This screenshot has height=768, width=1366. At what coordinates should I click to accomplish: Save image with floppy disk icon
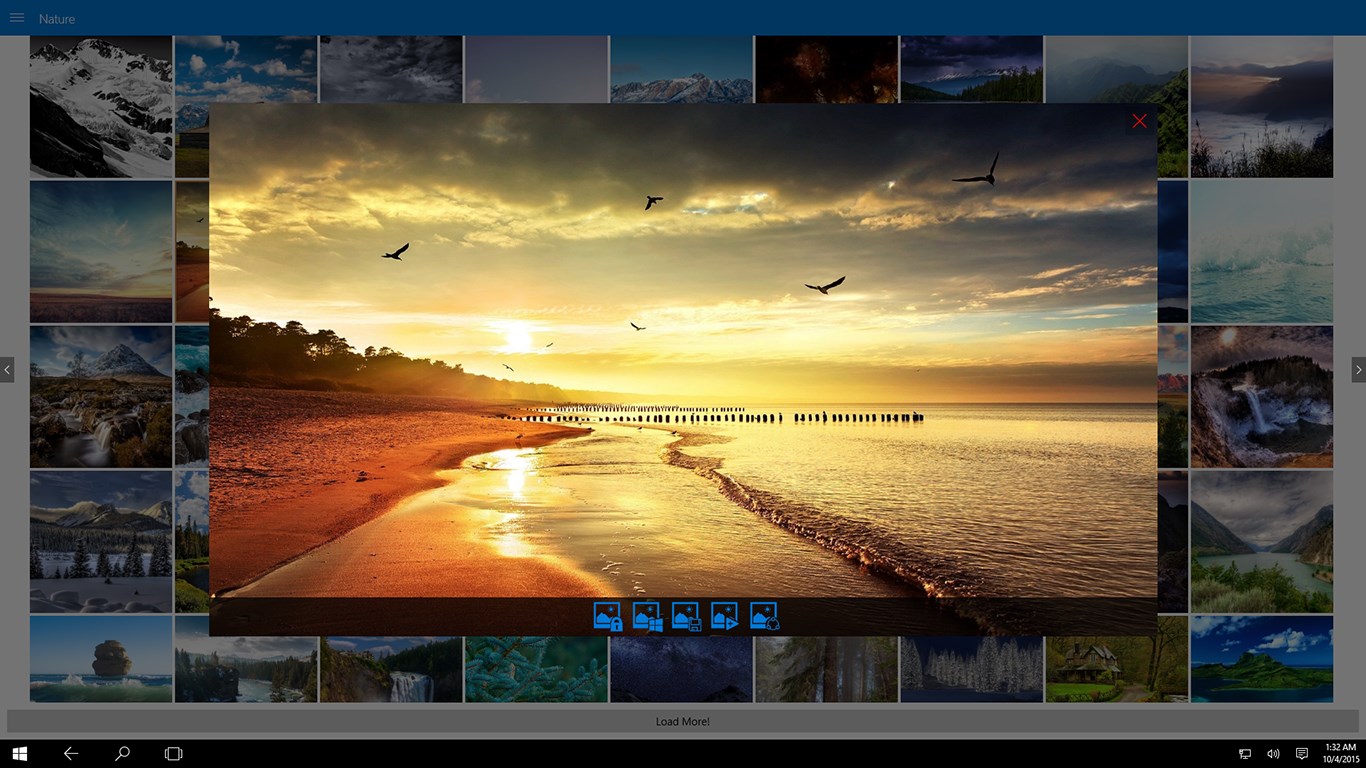click(x=686, y=617)
